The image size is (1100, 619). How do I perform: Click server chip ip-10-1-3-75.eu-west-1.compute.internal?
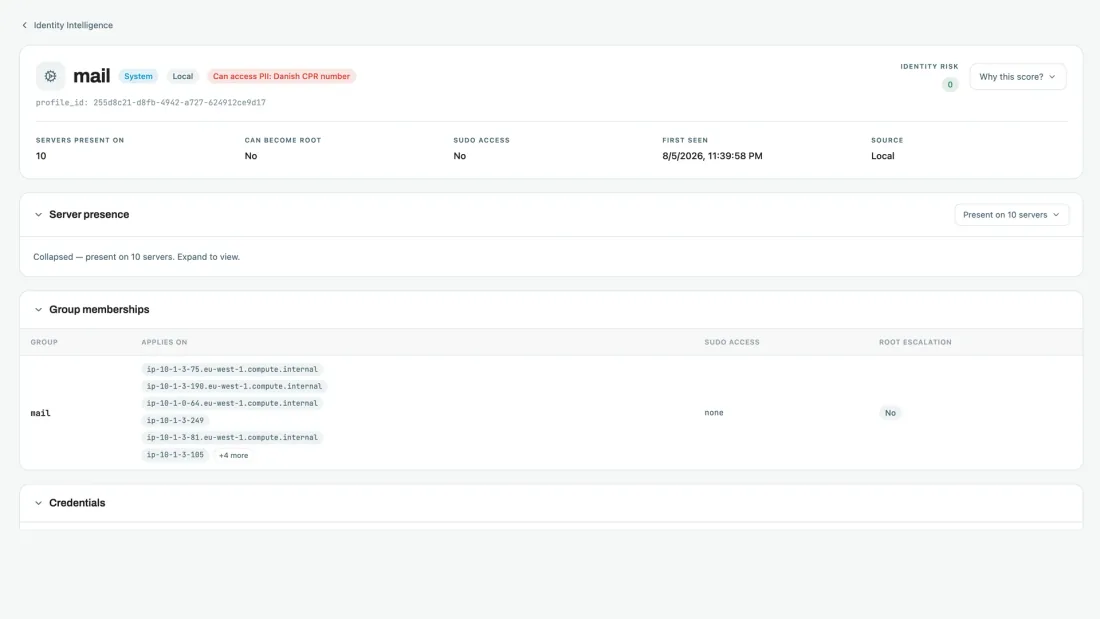tap(232, 369)
